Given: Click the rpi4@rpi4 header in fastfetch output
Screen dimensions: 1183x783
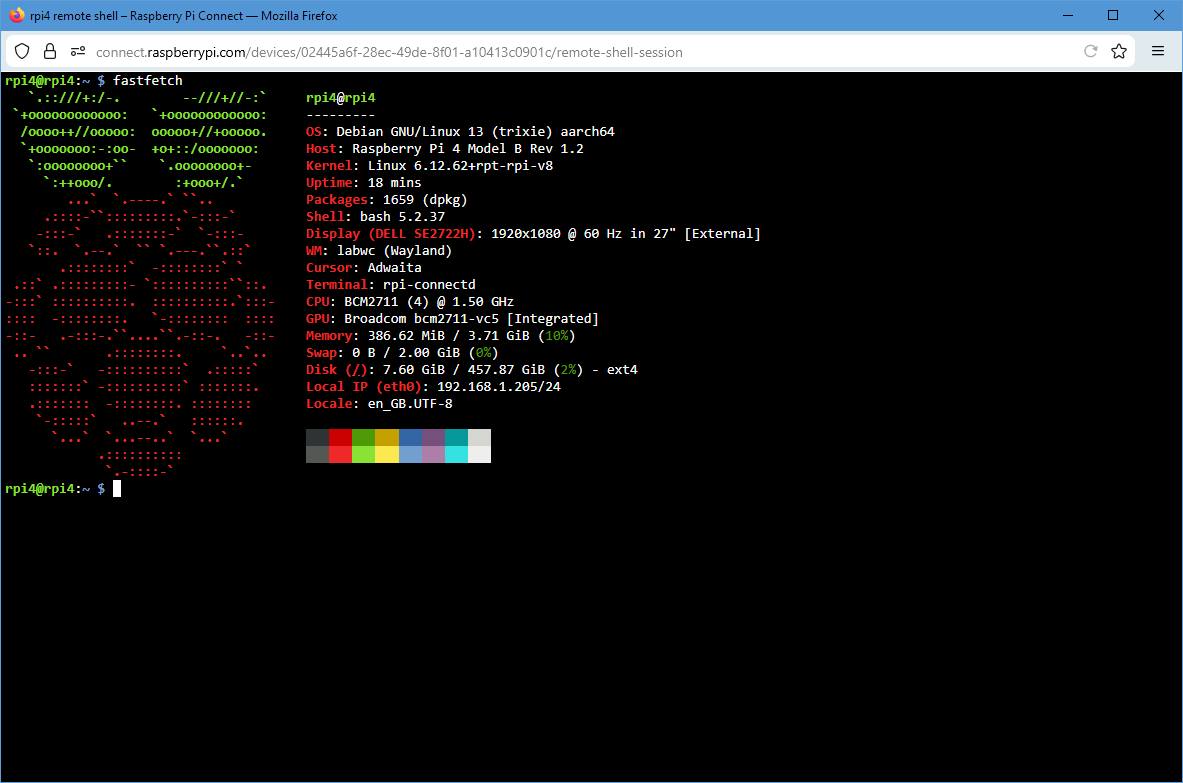Looking at the screenshot, I should tap(340, 98).
